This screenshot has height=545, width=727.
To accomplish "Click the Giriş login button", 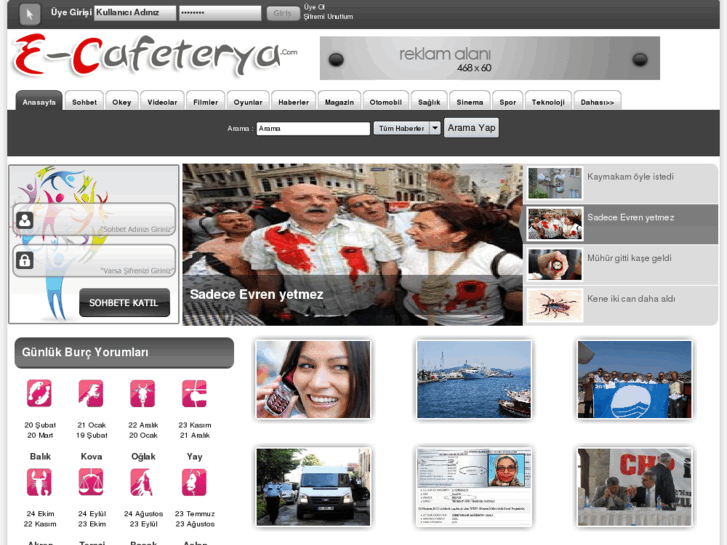I will click(282, 13).
